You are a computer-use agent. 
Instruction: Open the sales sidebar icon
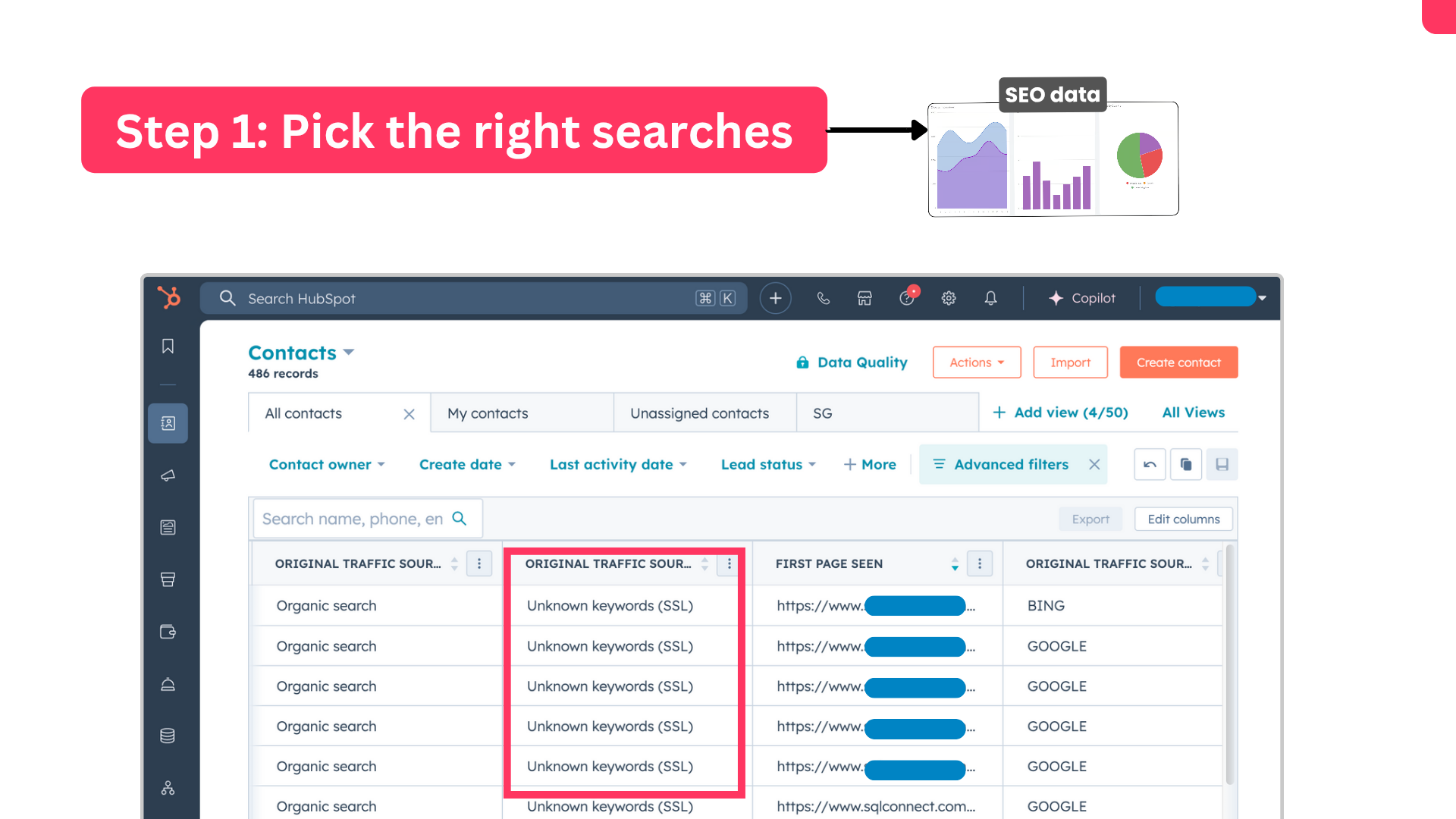tap(168, 579)
